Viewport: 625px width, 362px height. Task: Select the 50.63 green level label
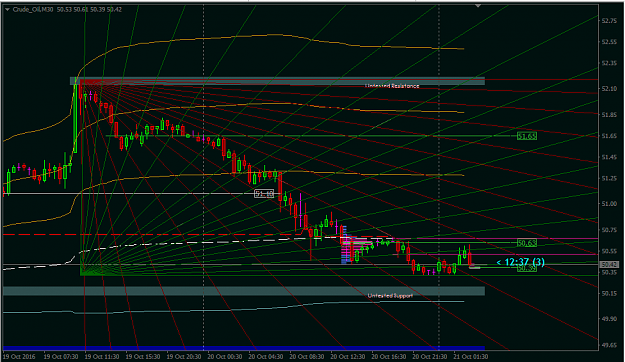[x=527, y=243]
